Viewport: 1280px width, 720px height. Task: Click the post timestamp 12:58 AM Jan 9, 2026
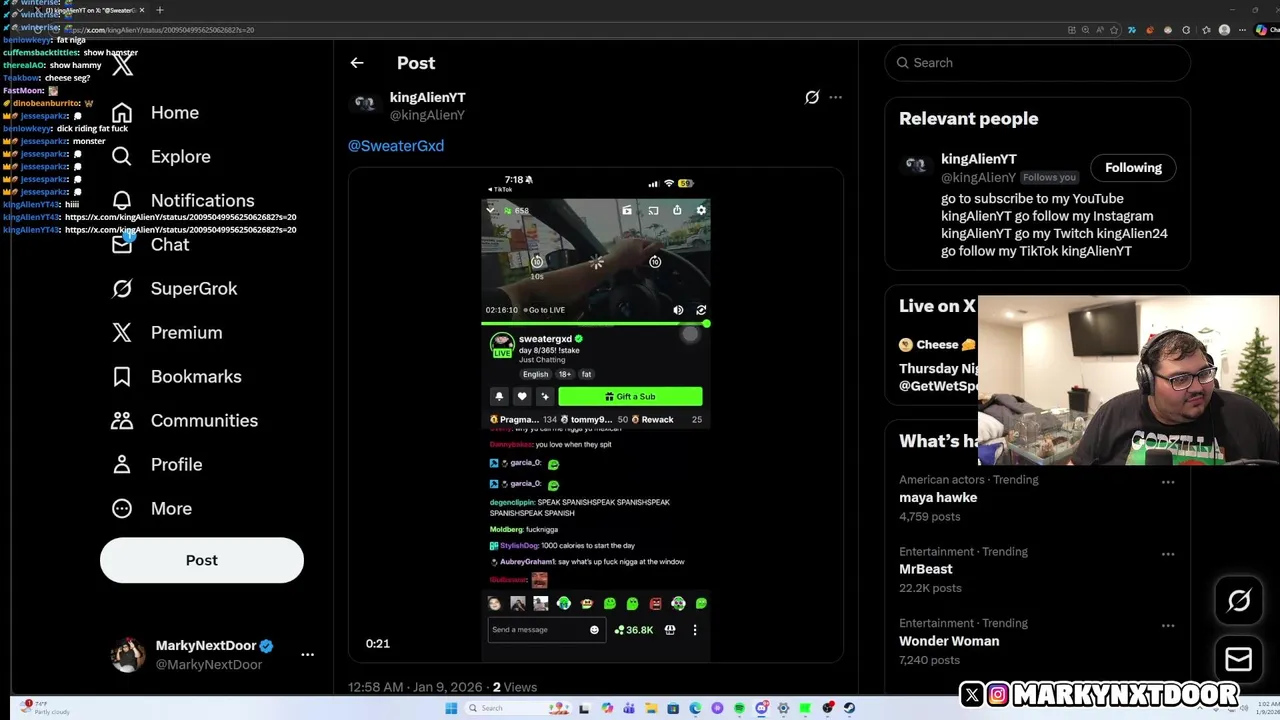(x=415, y=687)
